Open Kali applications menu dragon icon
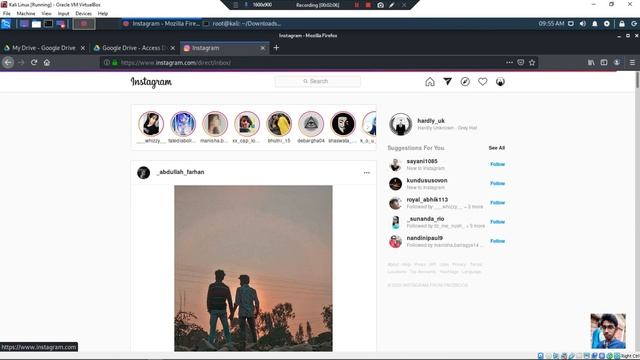This screenshot has height=360, width=640. coord(6,24)
